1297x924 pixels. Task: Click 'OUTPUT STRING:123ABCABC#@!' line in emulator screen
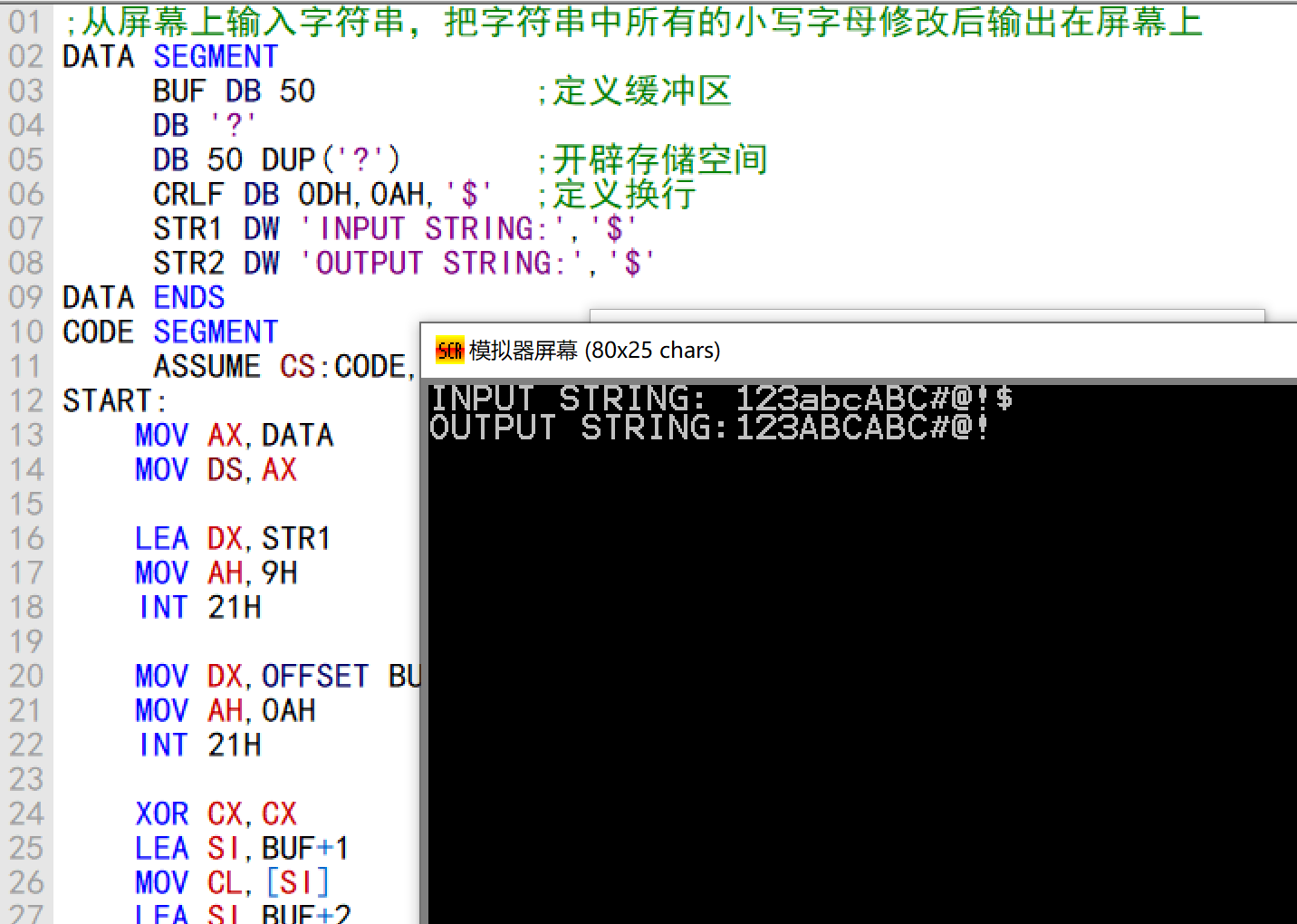point(709,428)
